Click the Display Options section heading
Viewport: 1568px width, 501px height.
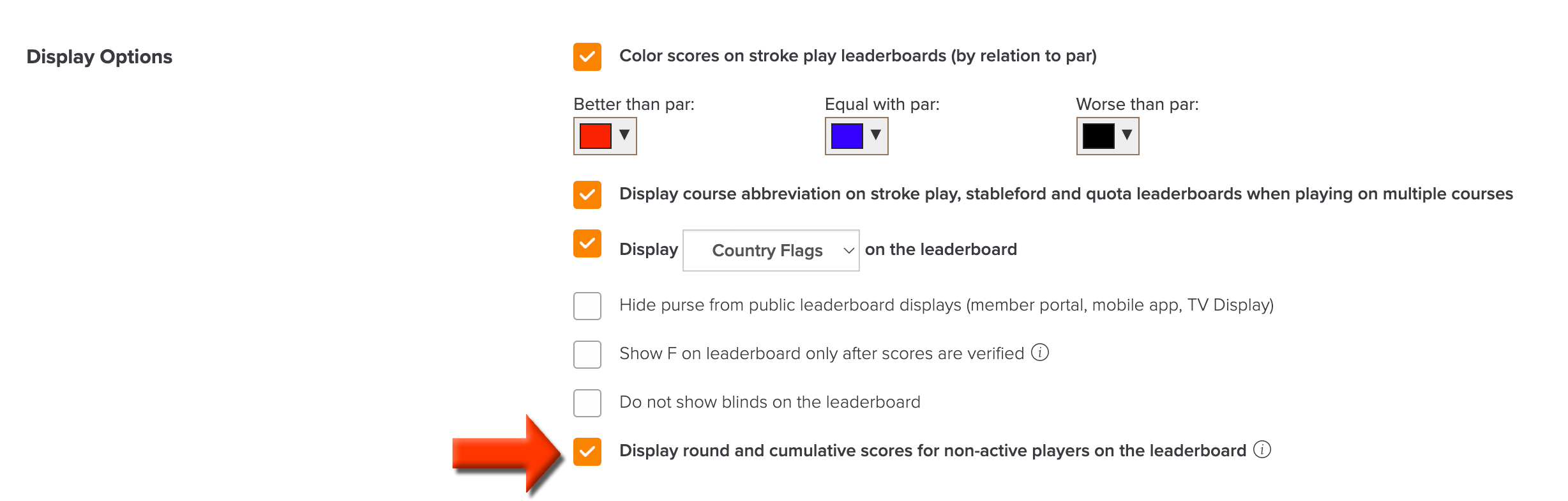point(100,57)
